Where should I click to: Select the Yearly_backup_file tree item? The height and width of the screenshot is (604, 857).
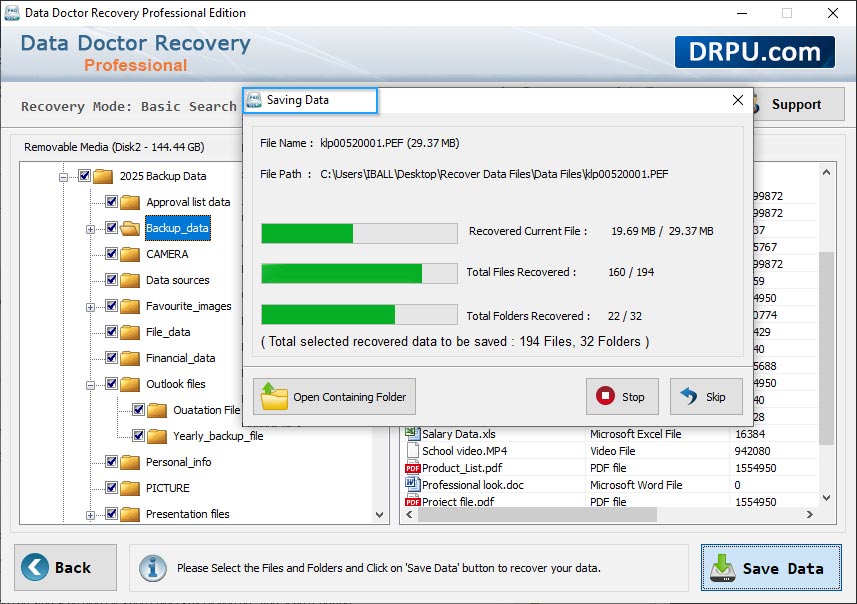tap(218, 436)
